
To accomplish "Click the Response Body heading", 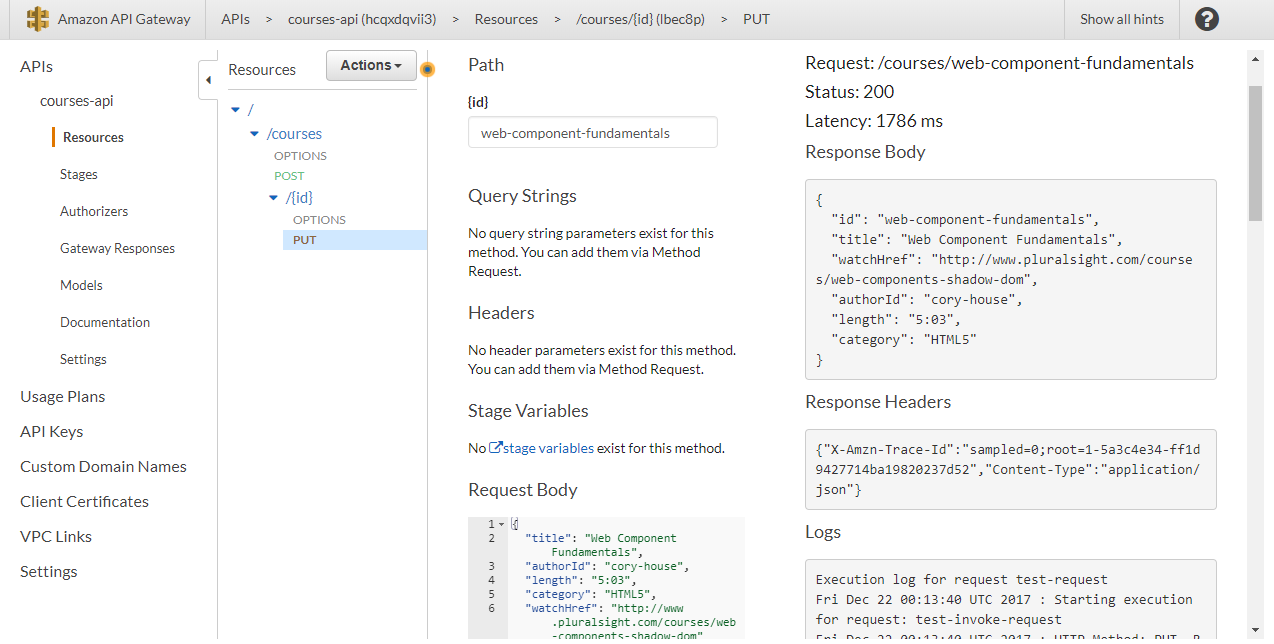I will click(x=865, y=152).
